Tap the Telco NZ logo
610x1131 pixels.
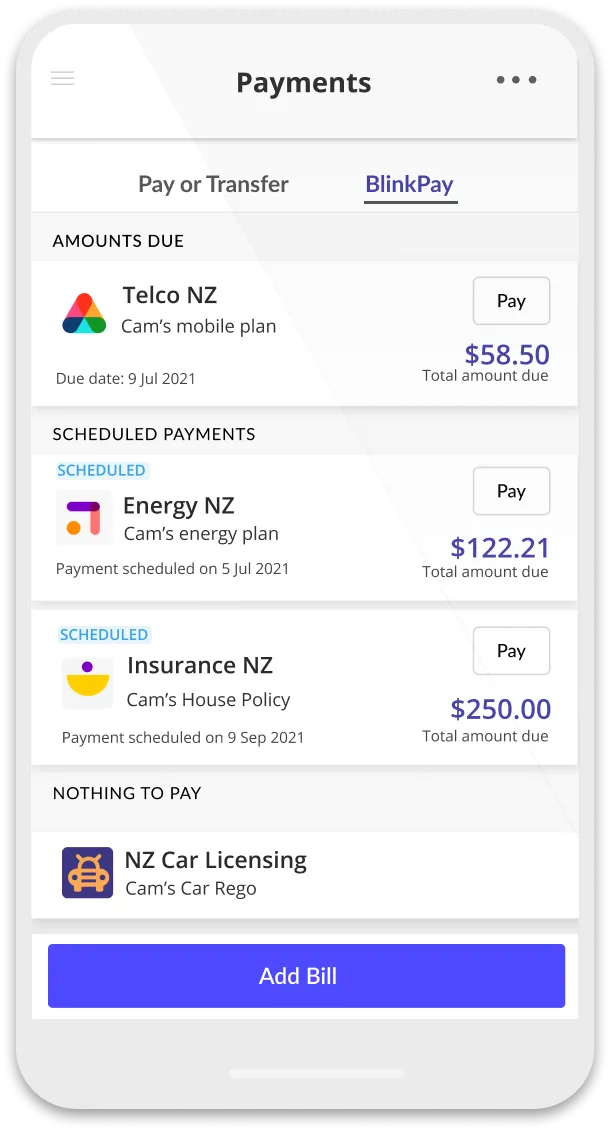[85, 311]
